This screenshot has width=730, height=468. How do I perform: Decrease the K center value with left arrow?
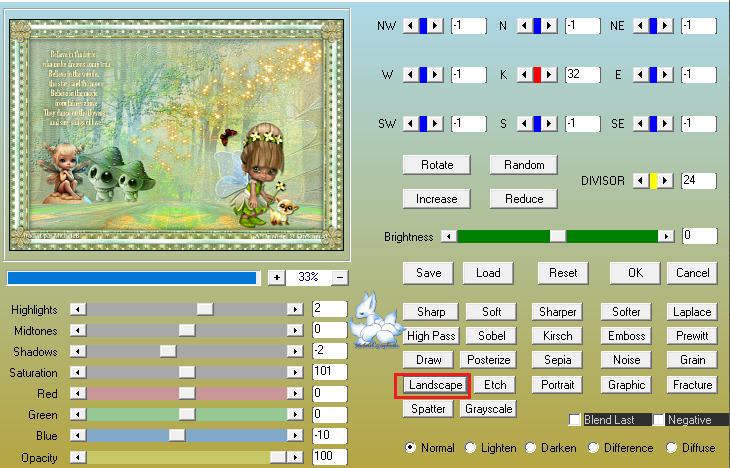[x=525, y=75]
